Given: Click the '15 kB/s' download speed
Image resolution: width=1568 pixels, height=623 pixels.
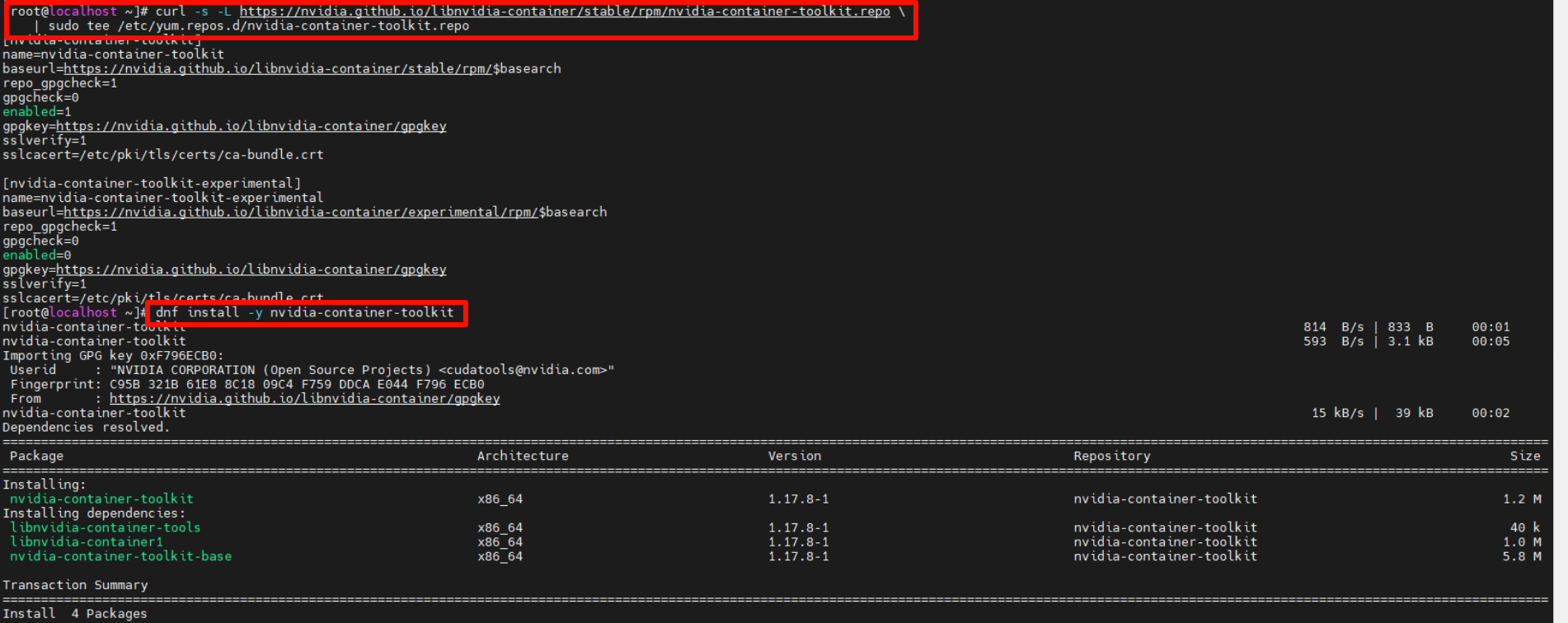Looking at the screenshot, I should pos(1338,413).
